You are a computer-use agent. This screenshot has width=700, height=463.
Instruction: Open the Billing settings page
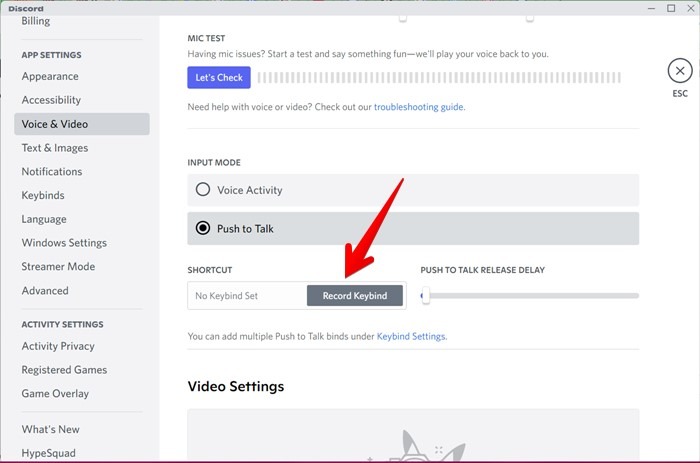36,21
